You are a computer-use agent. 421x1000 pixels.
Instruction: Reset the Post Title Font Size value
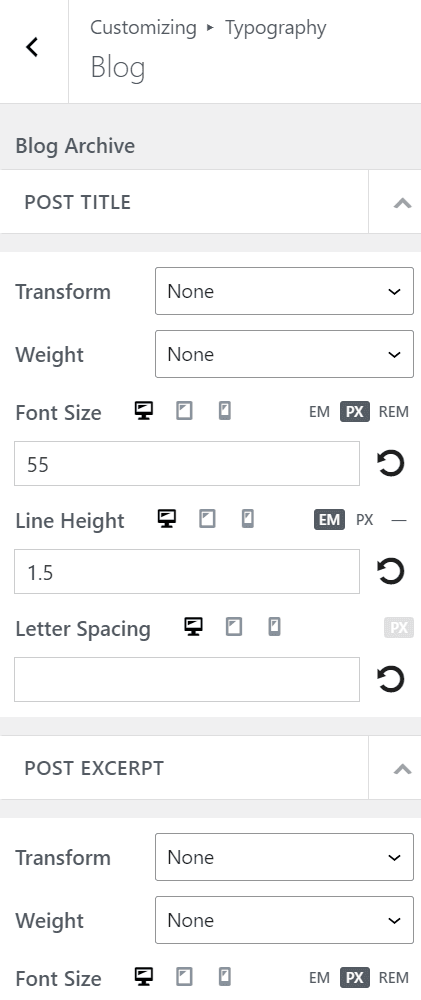point(391,464)
